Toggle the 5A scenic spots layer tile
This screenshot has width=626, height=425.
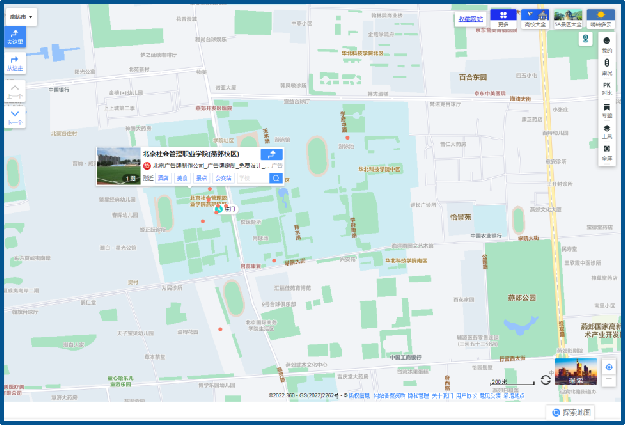point(568,16)
